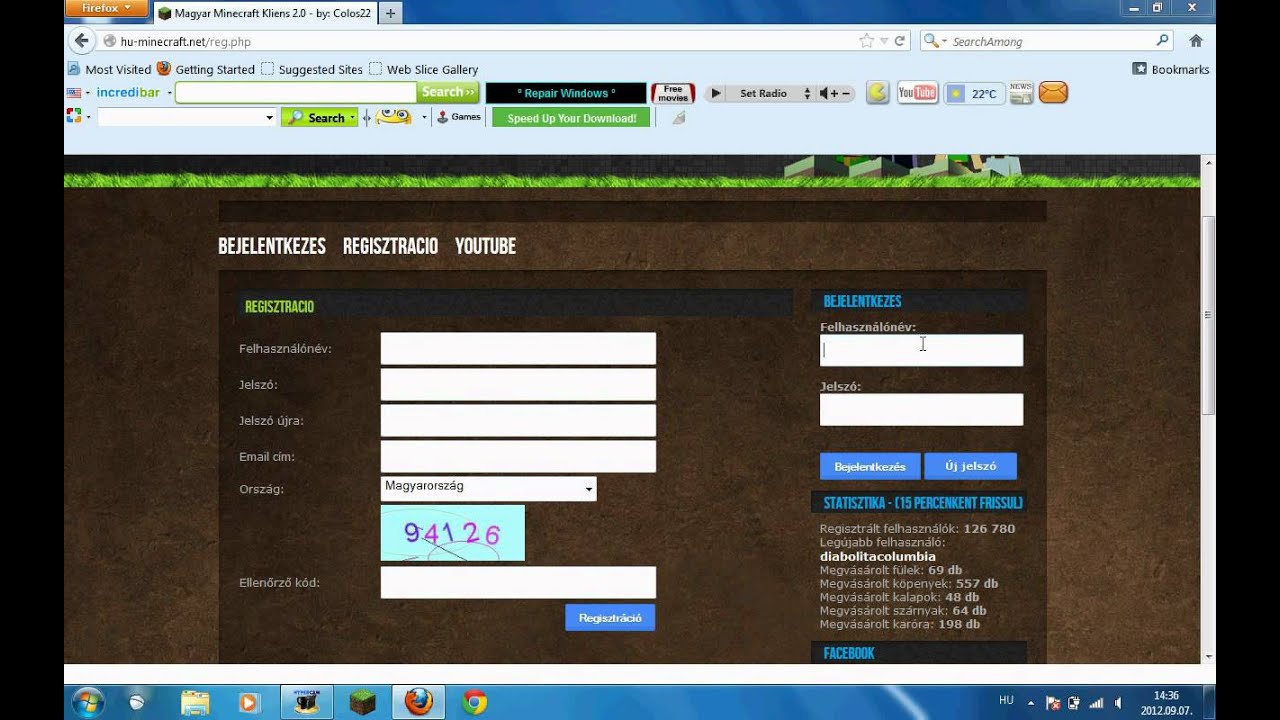Select the Magyar Minecraft Kliens tab
Screen dimensions: 1280x720
[264, 13]
